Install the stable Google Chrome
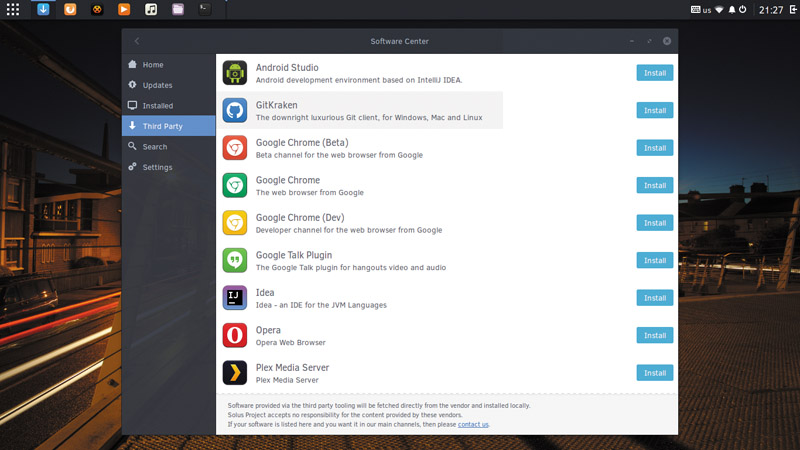 pos(655,185)
